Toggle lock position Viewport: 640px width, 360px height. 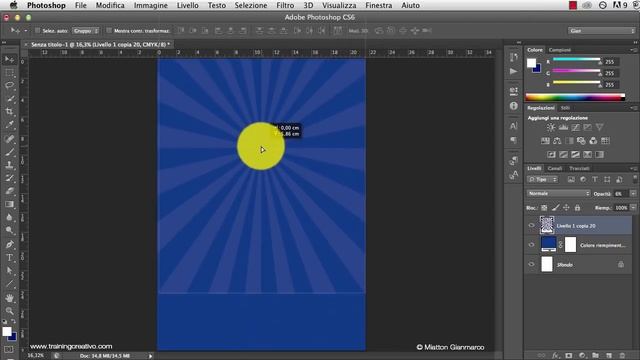click(566, 208)
